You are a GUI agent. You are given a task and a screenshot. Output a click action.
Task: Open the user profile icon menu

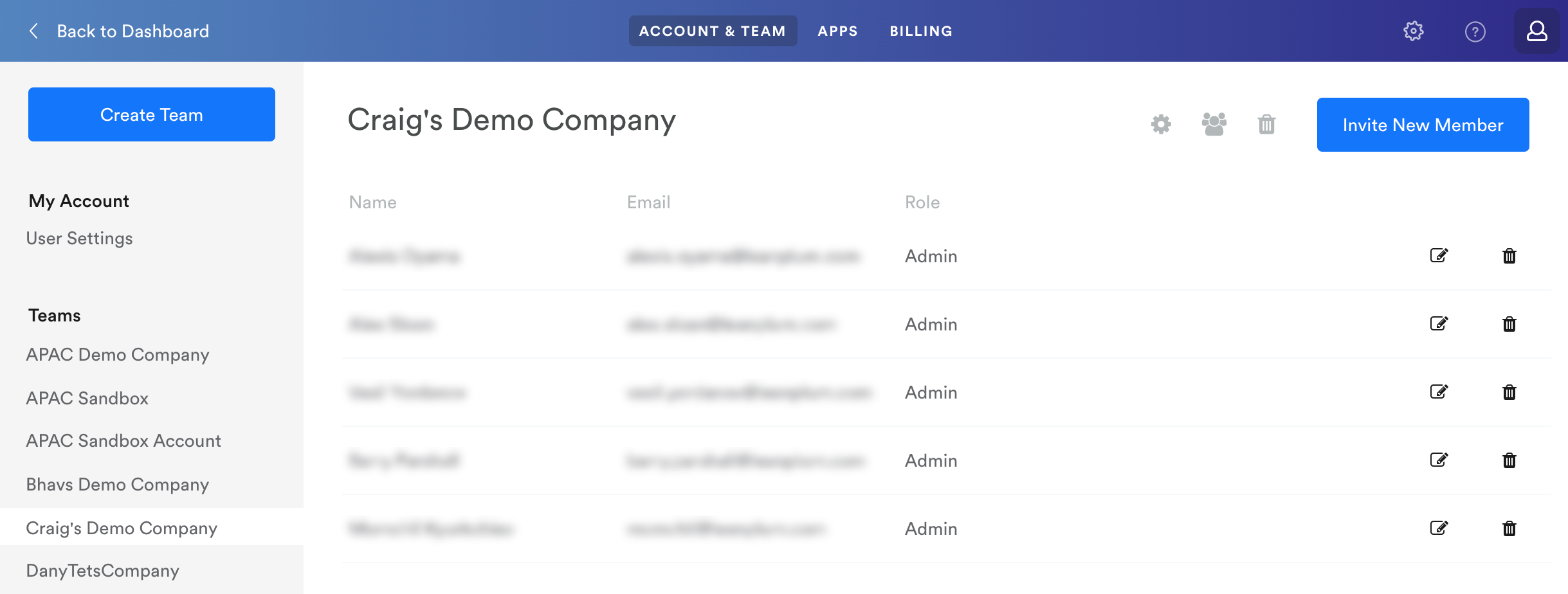(x=1536, y=31)
